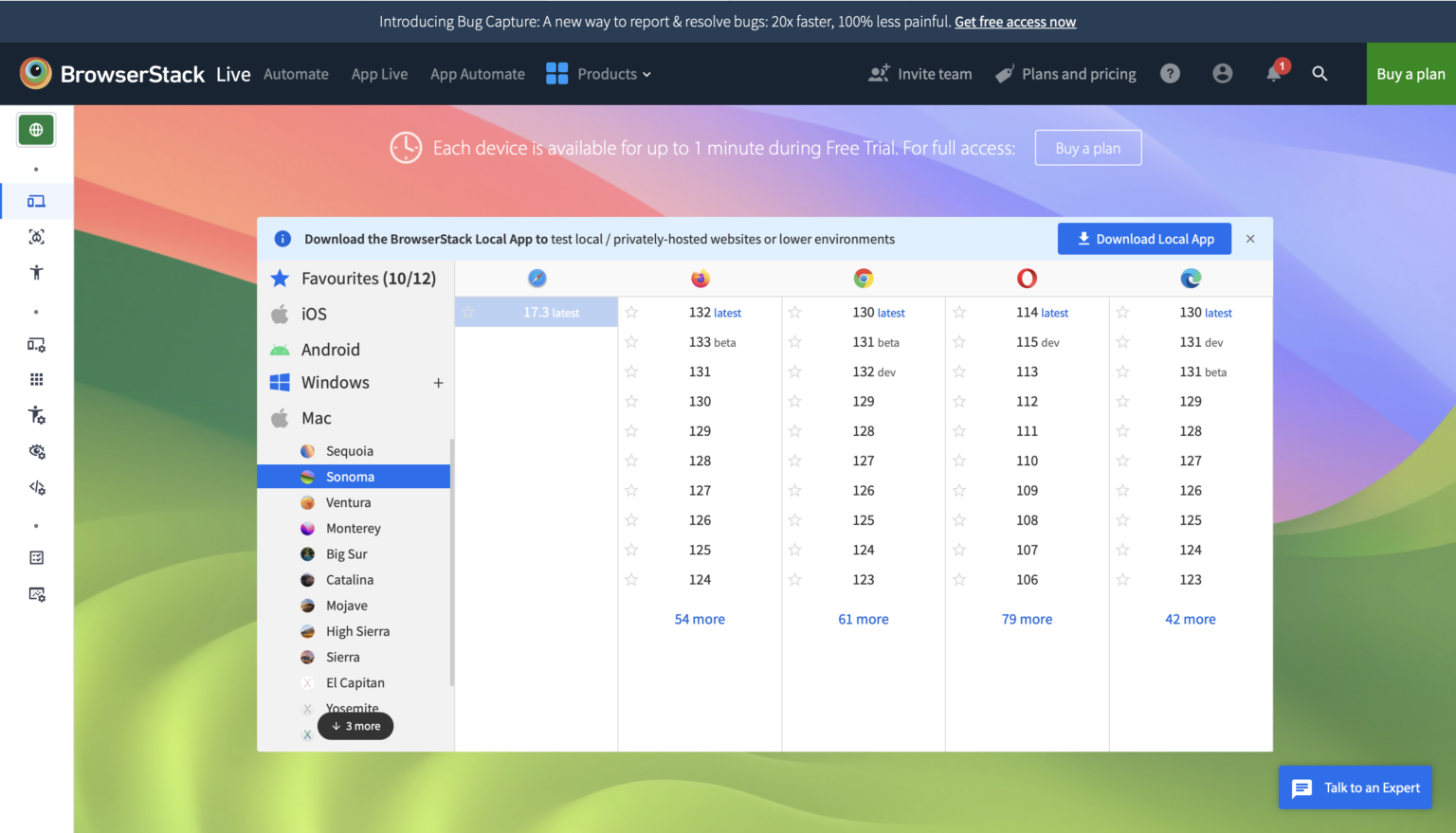Viewport: 1456px width, 833px height.
Task: Click the user account profile icon
Action: [1223, 74]
